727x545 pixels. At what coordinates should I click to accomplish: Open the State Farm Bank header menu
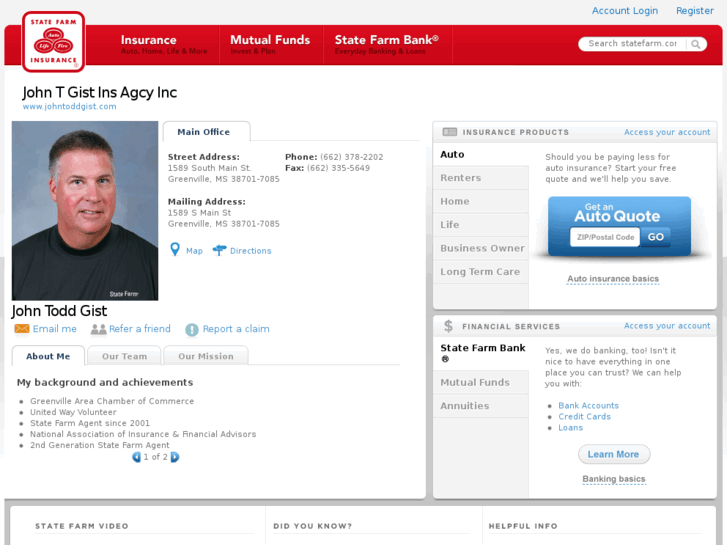coord(387,45)
